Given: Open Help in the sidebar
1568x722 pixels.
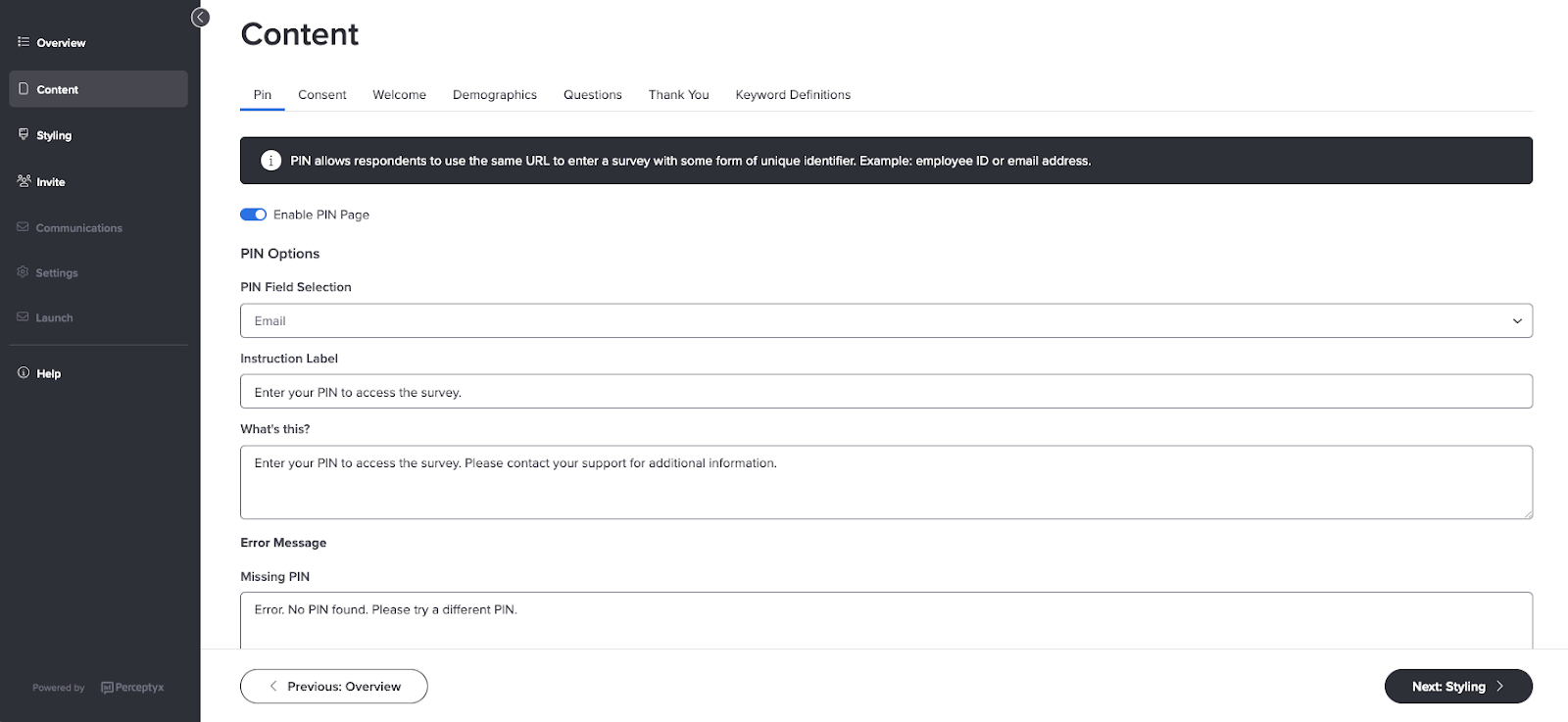Looking at the screenshot, I should point(98,374).
